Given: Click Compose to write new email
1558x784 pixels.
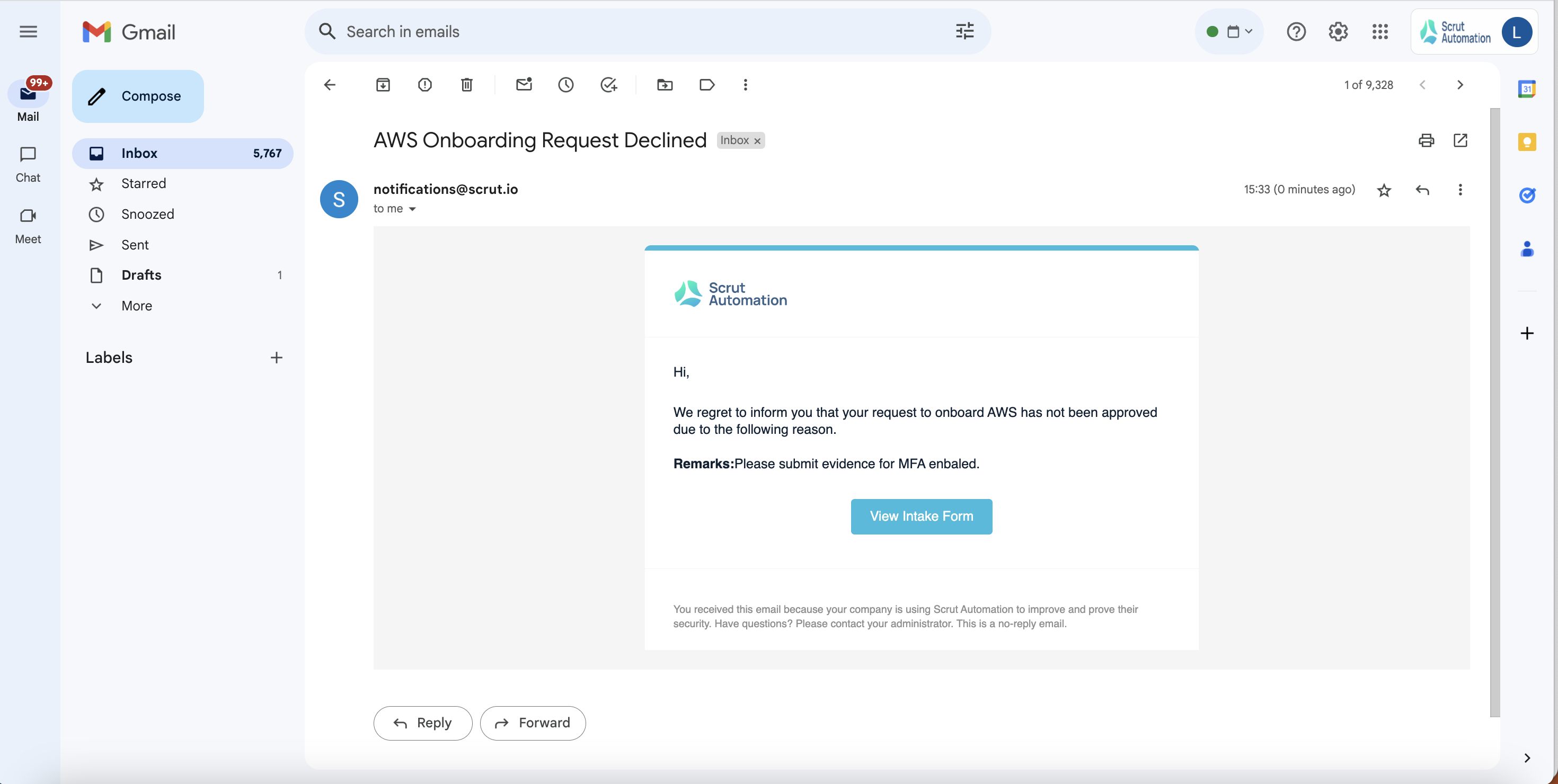Looking at the screenshot, I should coord(138,96).
